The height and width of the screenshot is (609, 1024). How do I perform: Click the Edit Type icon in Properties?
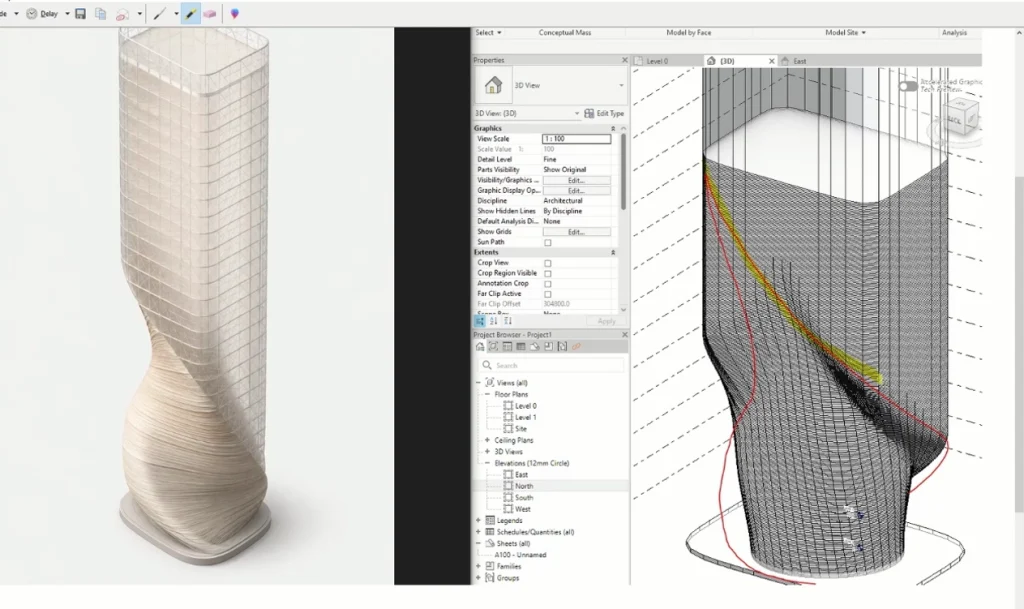point(589,114)
